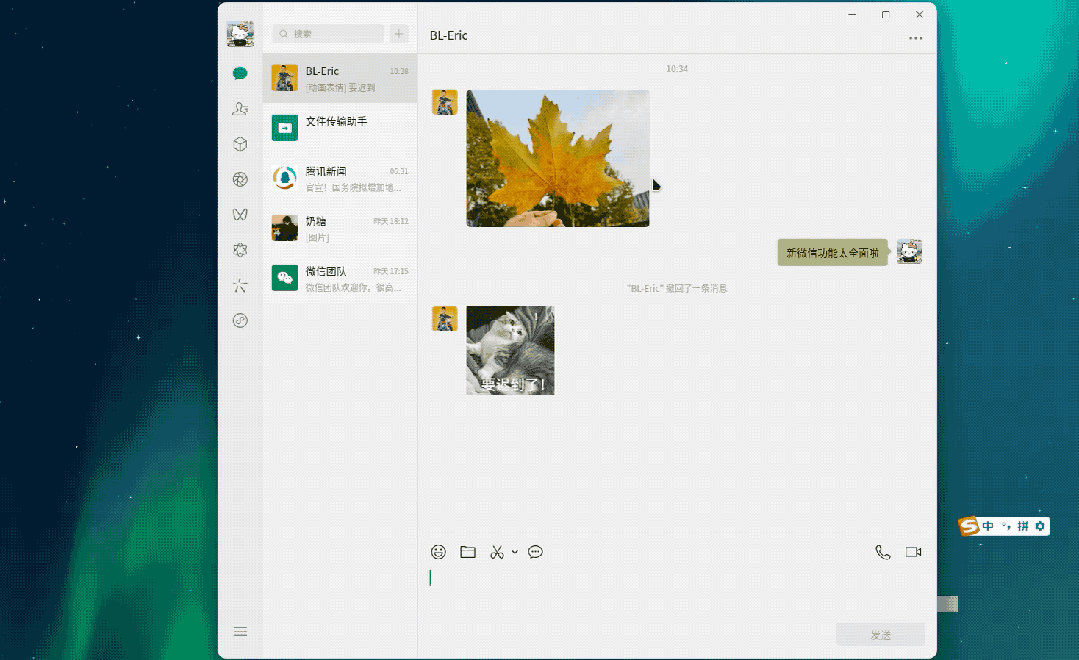Open Moments via the aperture icon
Screen dimensions: 1079x660
239,178
